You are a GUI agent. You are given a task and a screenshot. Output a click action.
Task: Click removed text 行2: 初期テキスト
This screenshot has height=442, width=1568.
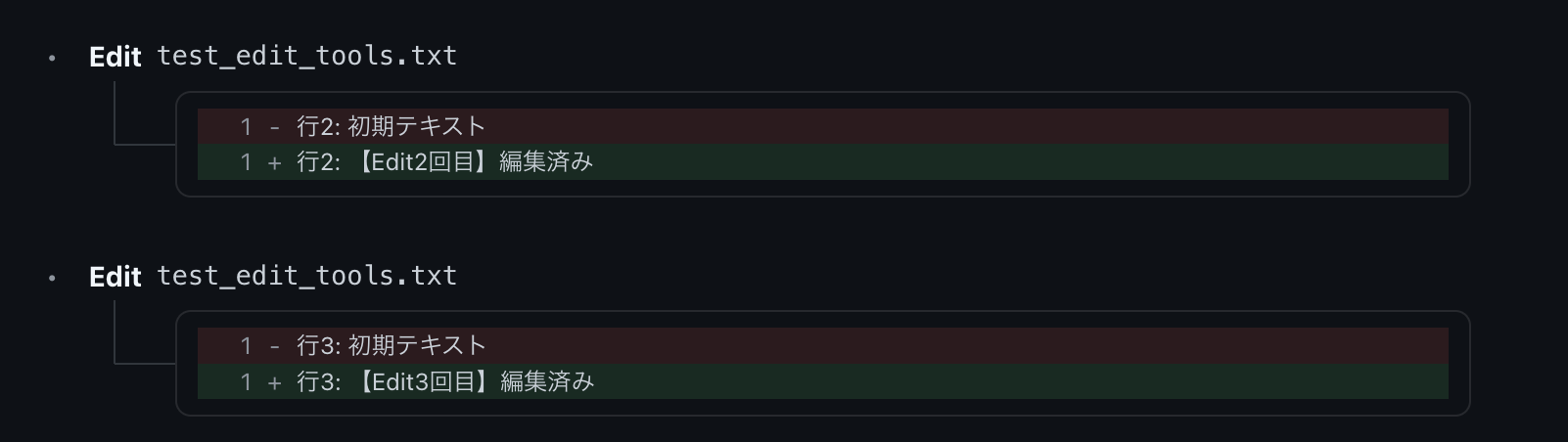pos(392,126)
